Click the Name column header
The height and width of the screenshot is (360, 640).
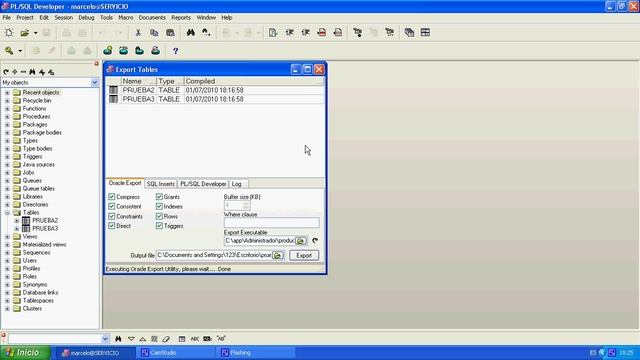138,81
